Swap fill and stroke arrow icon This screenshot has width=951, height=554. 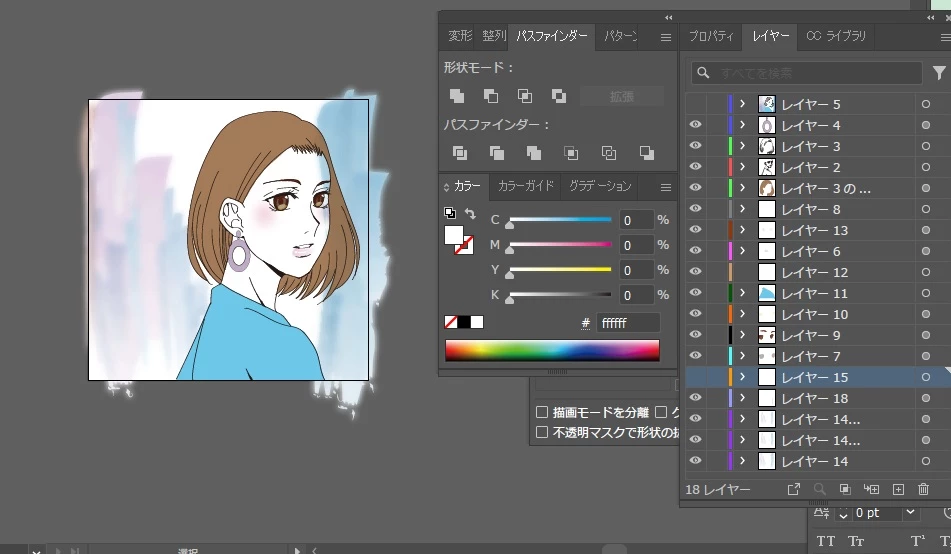pyautogui.click(x=470, y=214)
